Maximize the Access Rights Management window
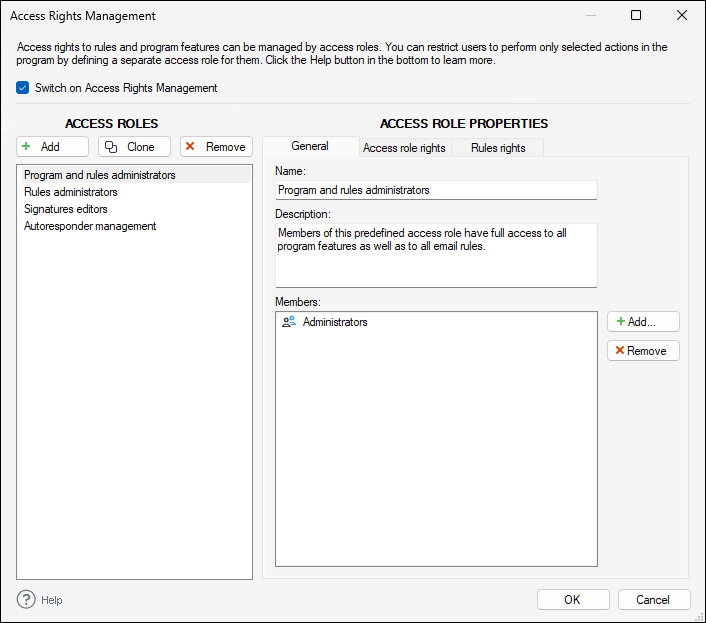 tap(636, 16)
